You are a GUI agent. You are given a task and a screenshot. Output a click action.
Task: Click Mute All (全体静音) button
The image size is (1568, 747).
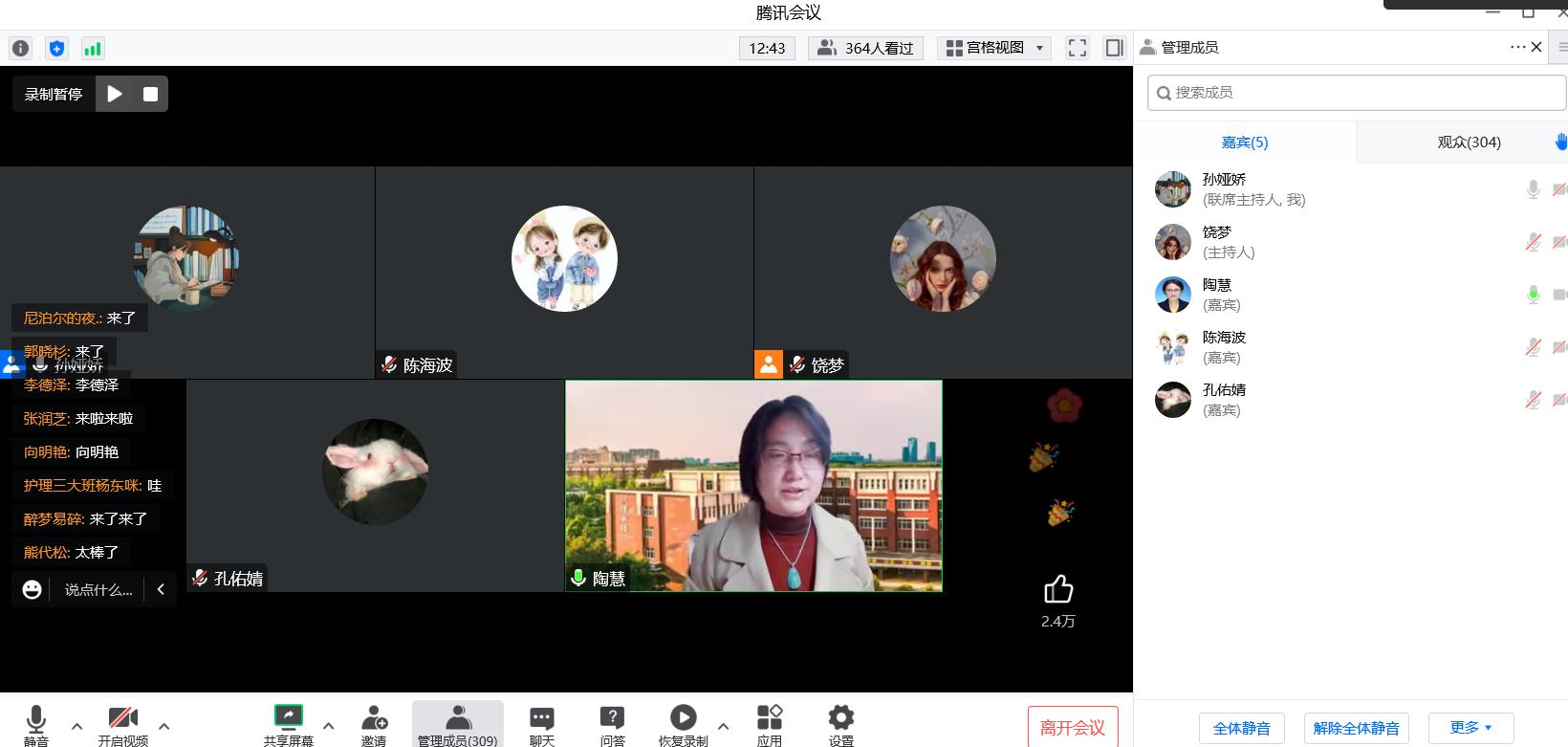click(1241, 728)
